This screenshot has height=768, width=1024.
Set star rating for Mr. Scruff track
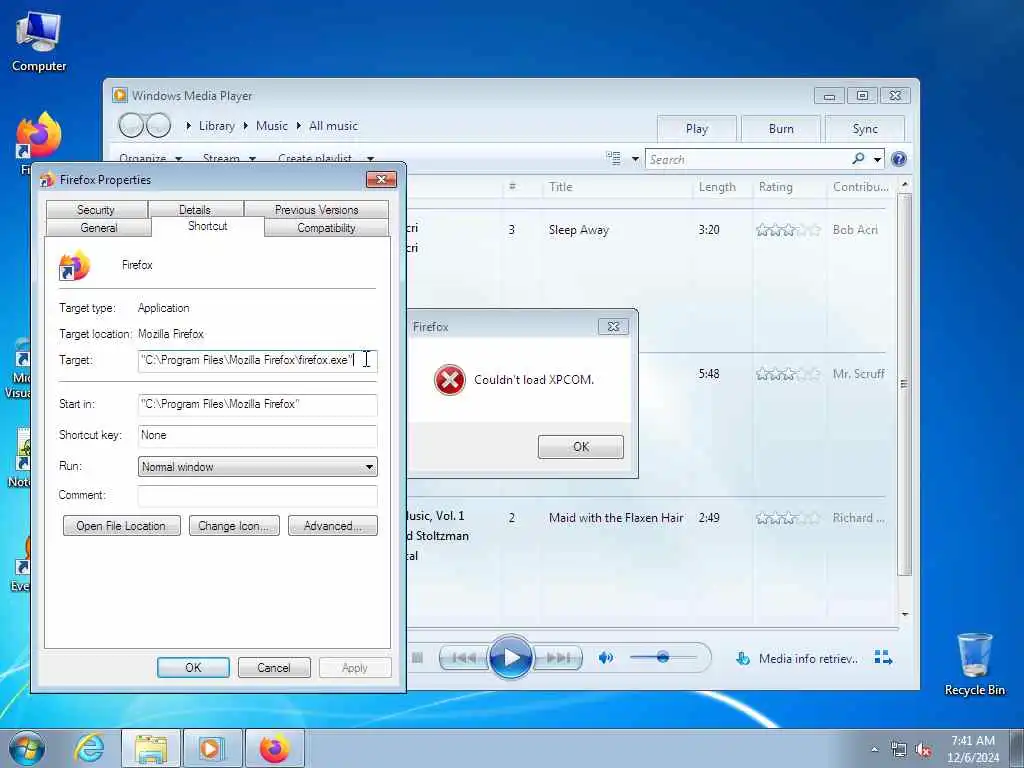[788, 374]
